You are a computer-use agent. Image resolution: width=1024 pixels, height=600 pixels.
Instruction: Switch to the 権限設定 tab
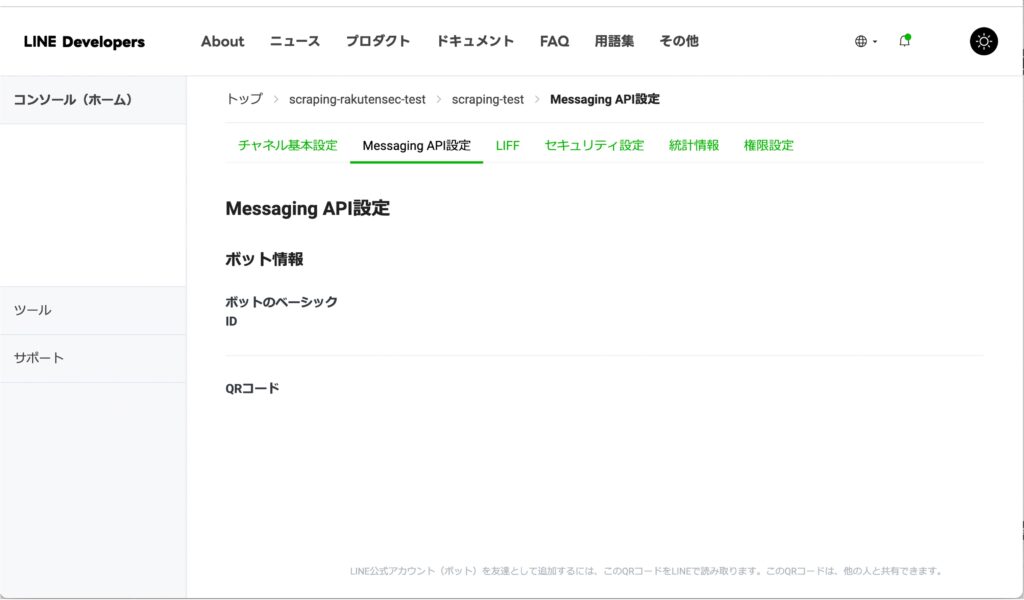click(769, 145)
